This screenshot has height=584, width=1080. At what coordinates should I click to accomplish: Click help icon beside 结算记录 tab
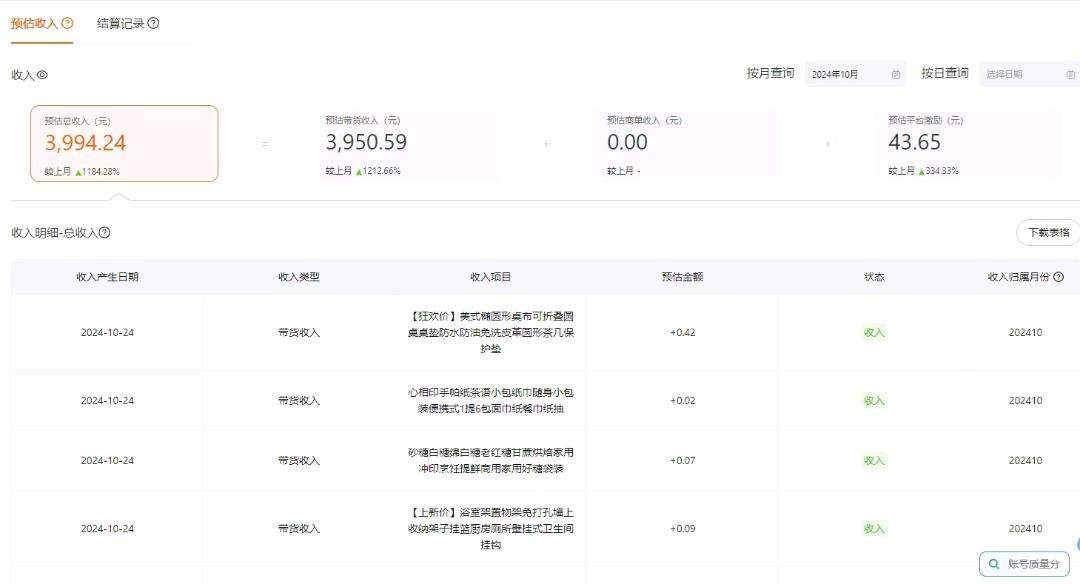coord(153,23)
